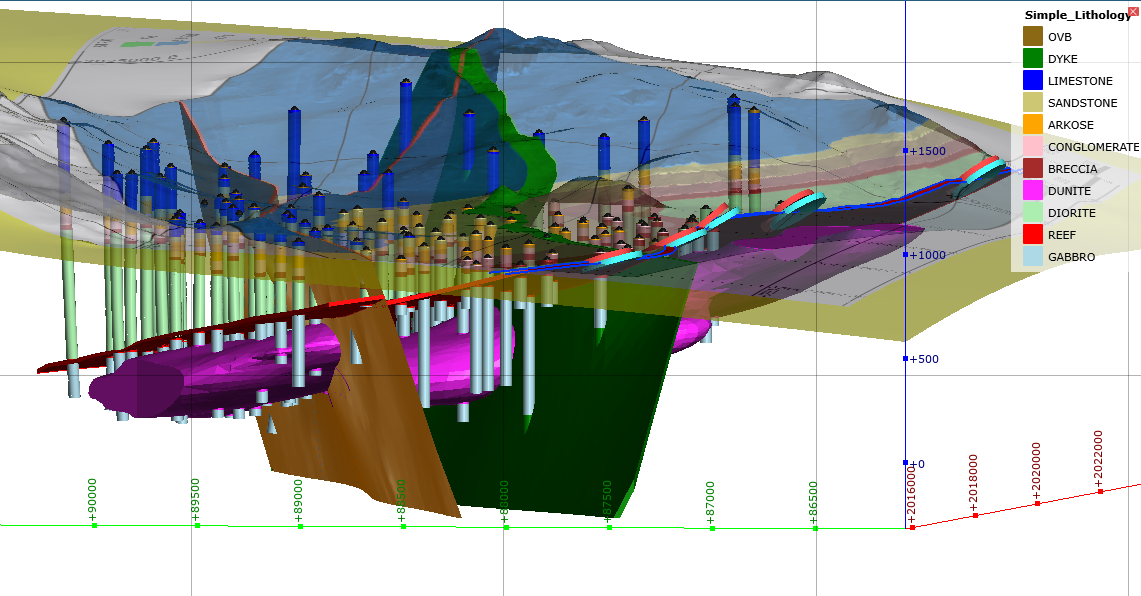Viewport: 1141px width, 596px height.
Task: Click the OVB brown color swatch
Action: pos(1033,37)
